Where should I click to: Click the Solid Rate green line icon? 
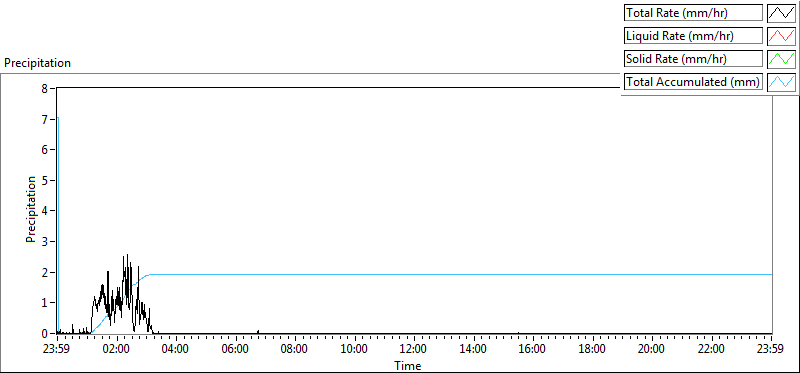point(781,59)
